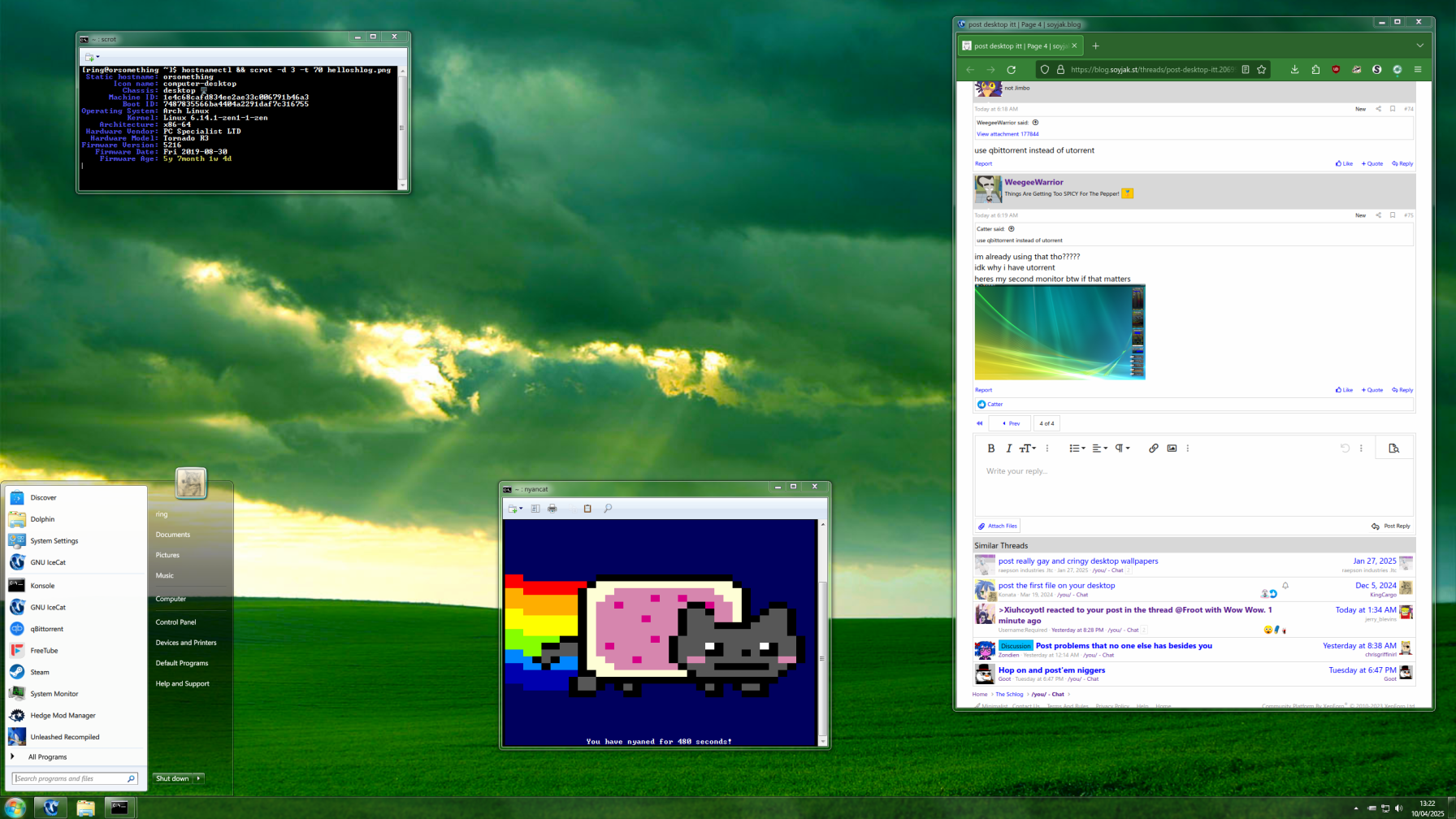The height and width of the screenshot is (819, 1456).
Task: Click the undo icon in reply editor
Action: click(1345, 448)
